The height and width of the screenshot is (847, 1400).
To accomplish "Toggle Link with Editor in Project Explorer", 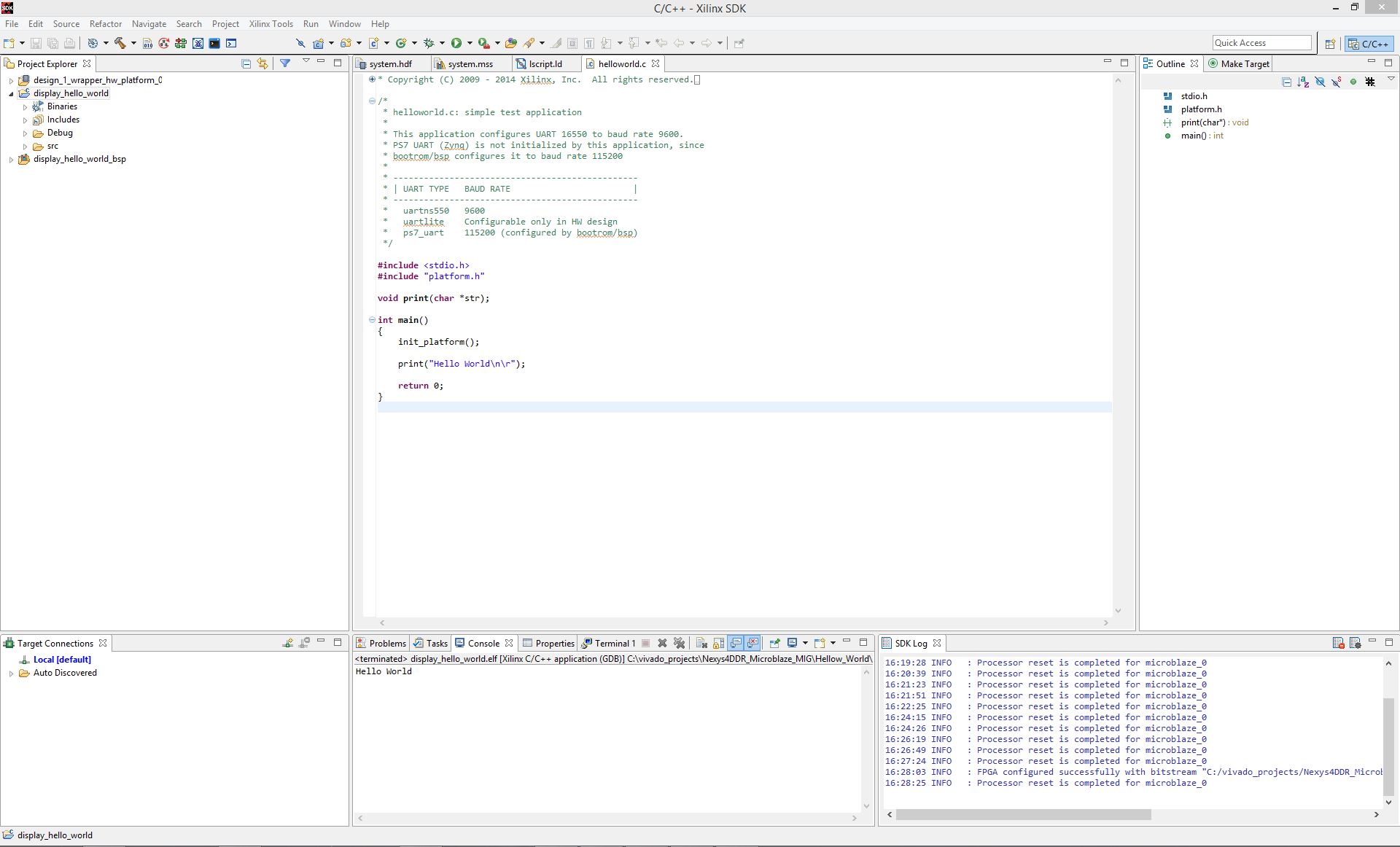I will click(x=262, y=63).
